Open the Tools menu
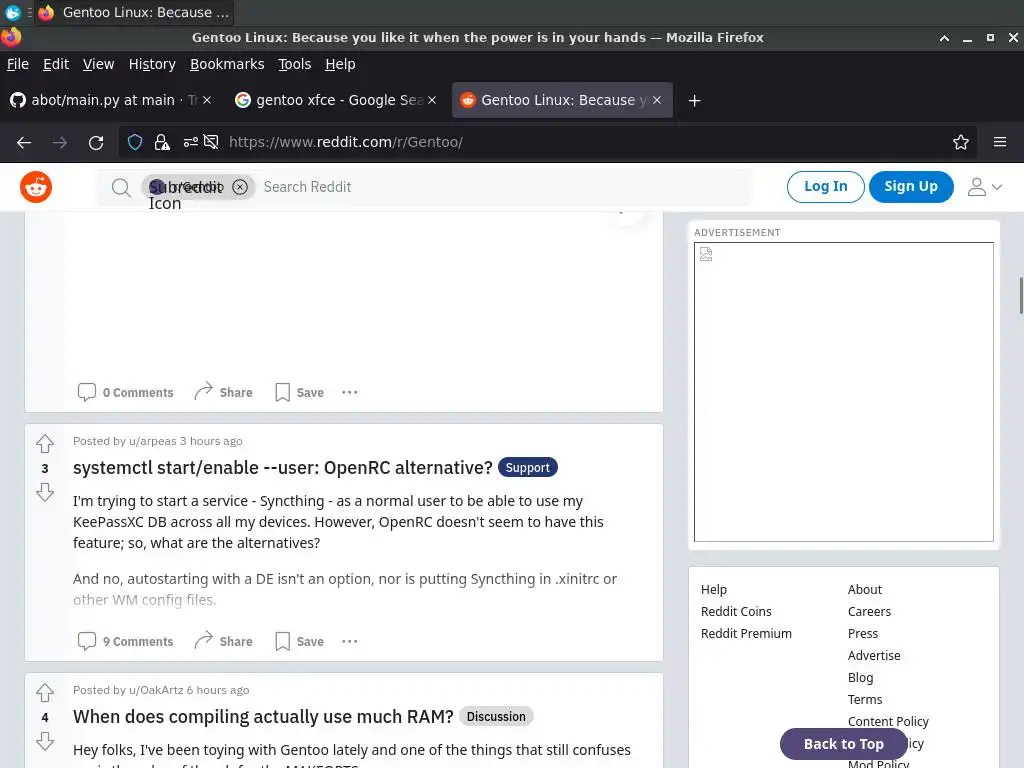Screen dimensions: 1024x768 295,64
